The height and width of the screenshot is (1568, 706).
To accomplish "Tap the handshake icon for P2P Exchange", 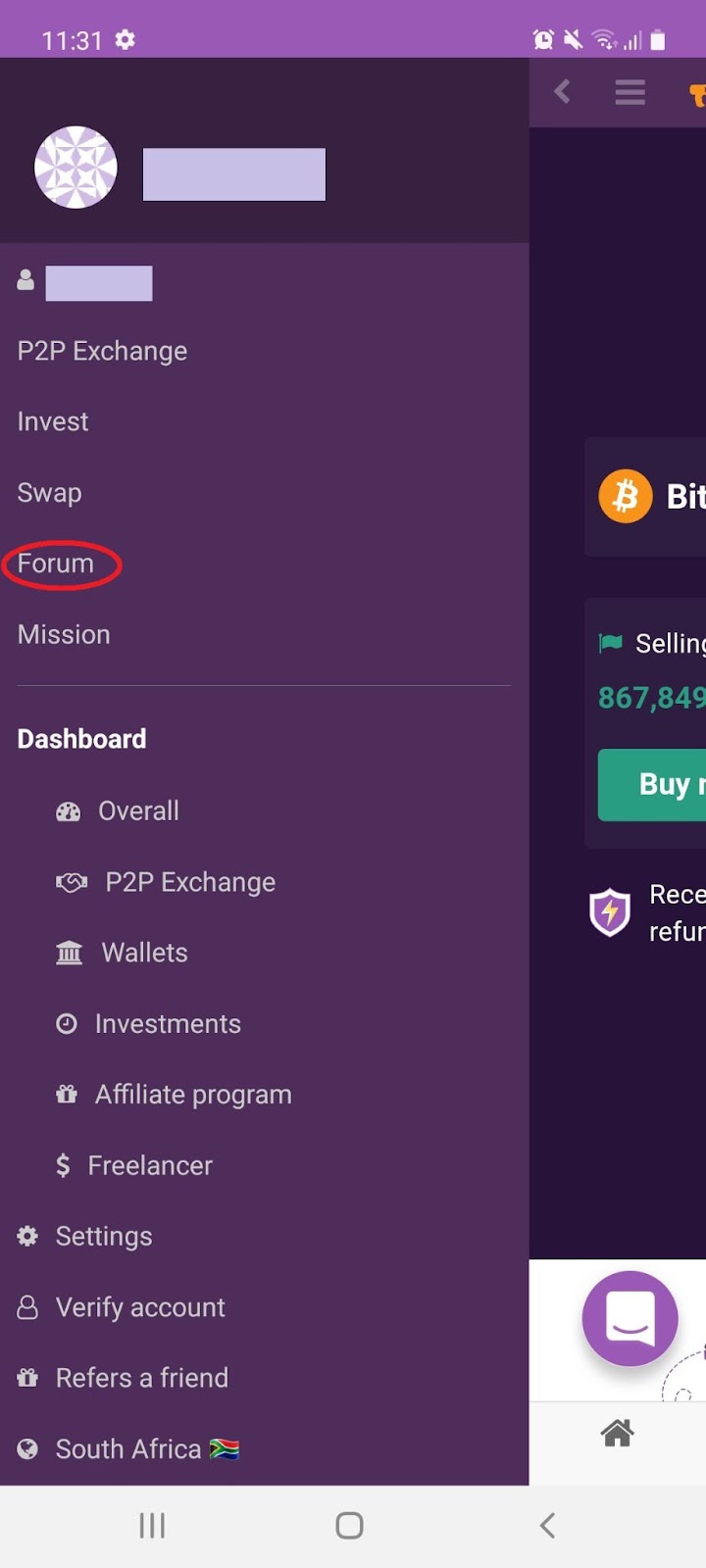I will [x=72, y=882].
